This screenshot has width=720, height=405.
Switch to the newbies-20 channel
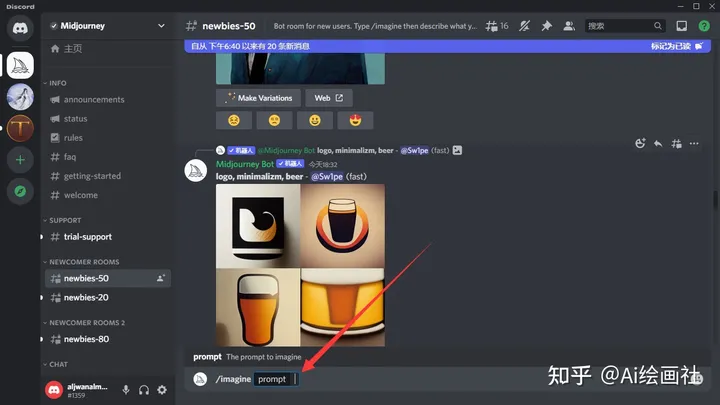(x=86, y=297)
